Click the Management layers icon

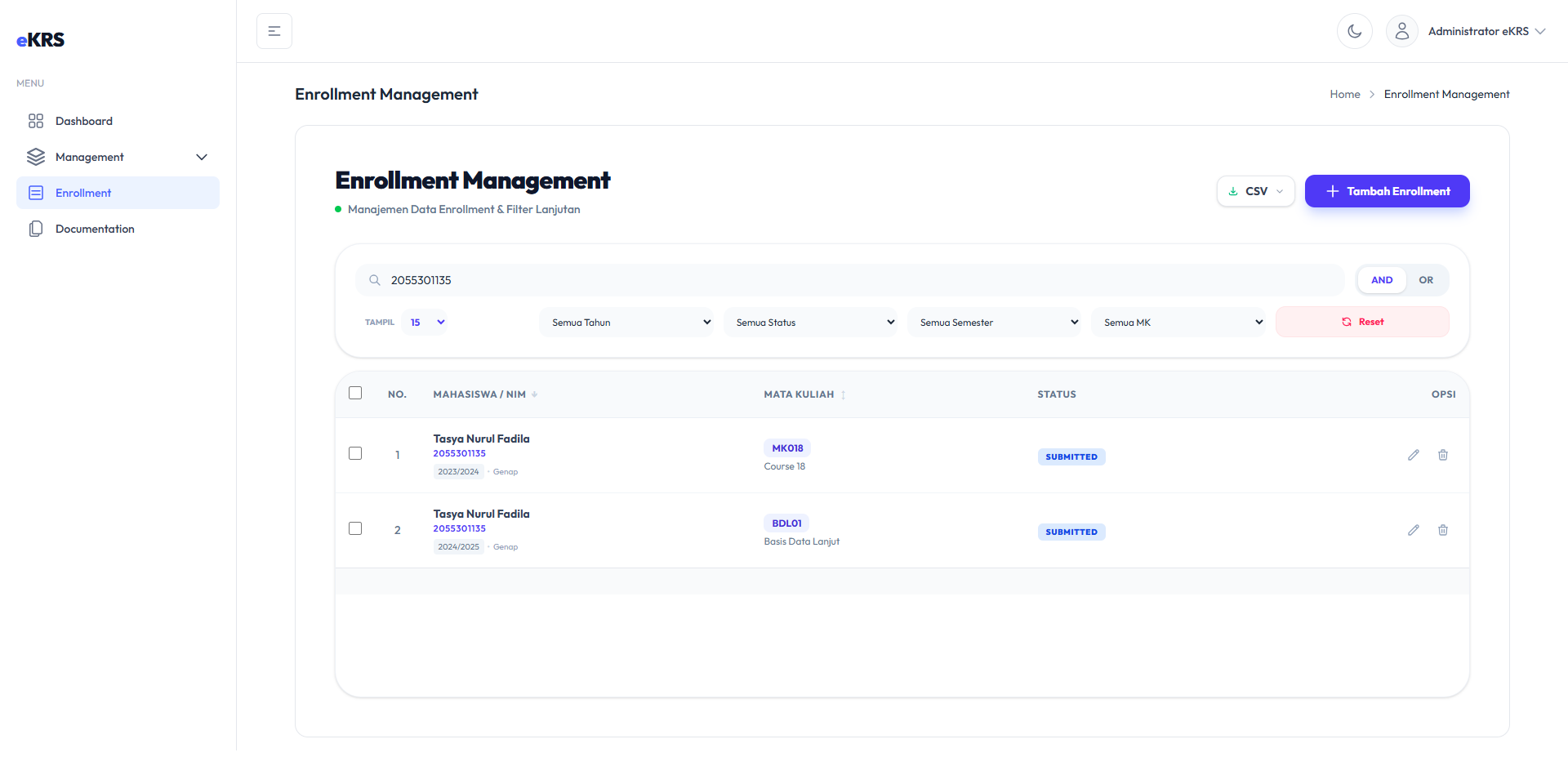click(36, 157)
